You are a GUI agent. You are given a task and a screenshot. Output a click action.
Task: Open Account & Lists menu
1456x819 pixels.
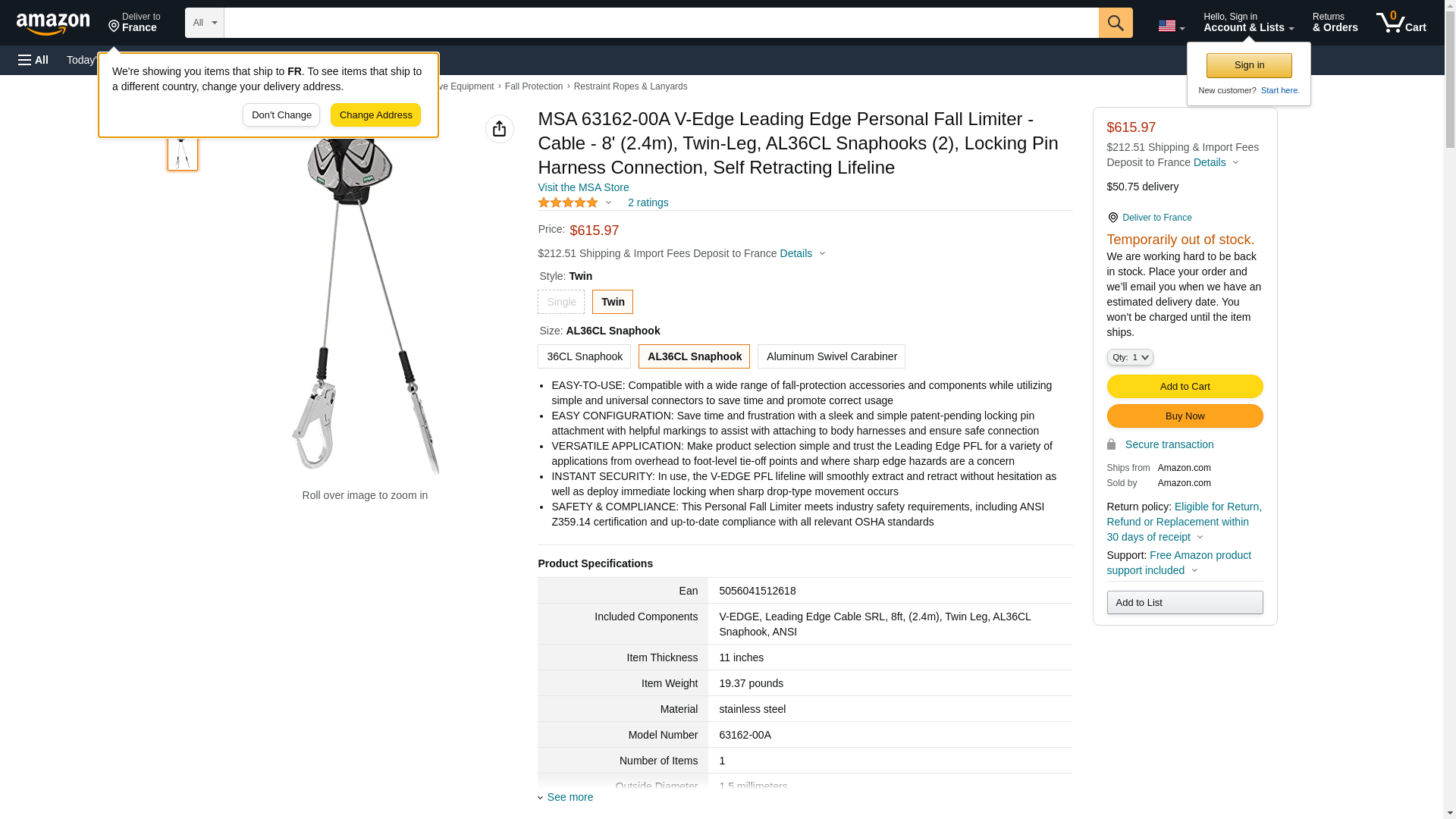pos(1248,23)
